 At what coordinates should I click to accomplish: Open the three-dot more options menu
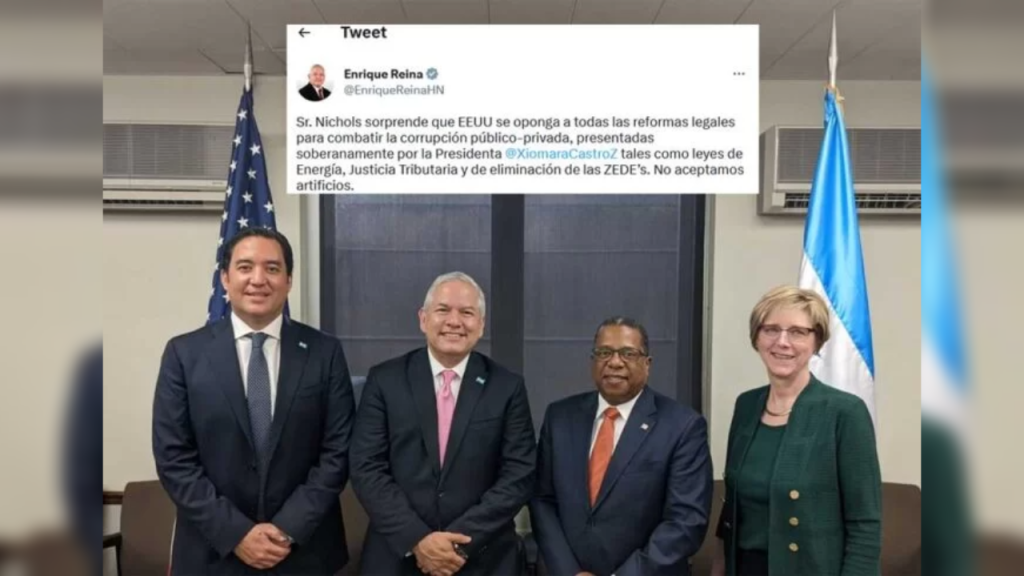click(x=739, y=74)
